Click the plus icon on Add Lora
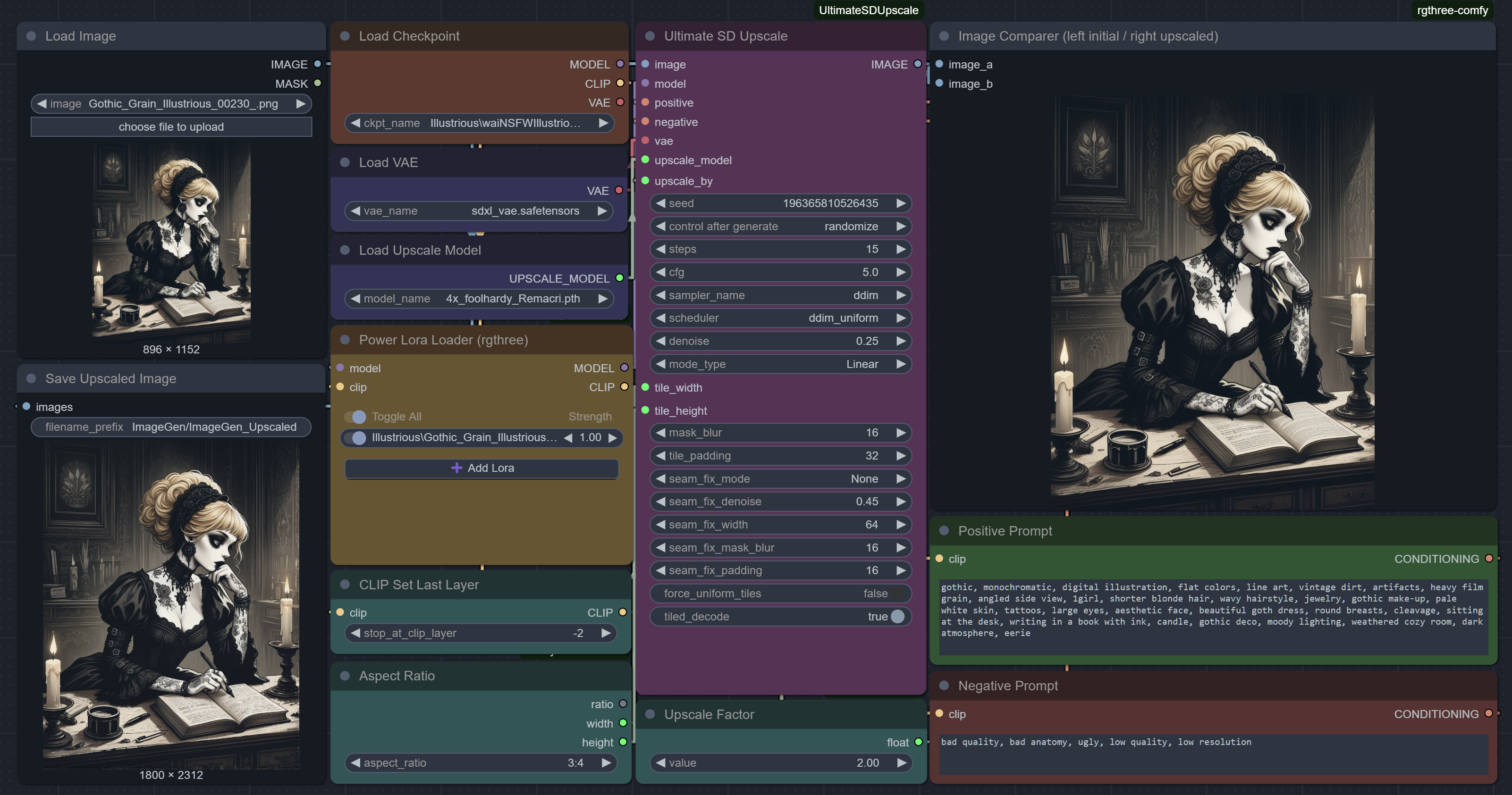Screen dimensions: 1512x795 (456, 468)
